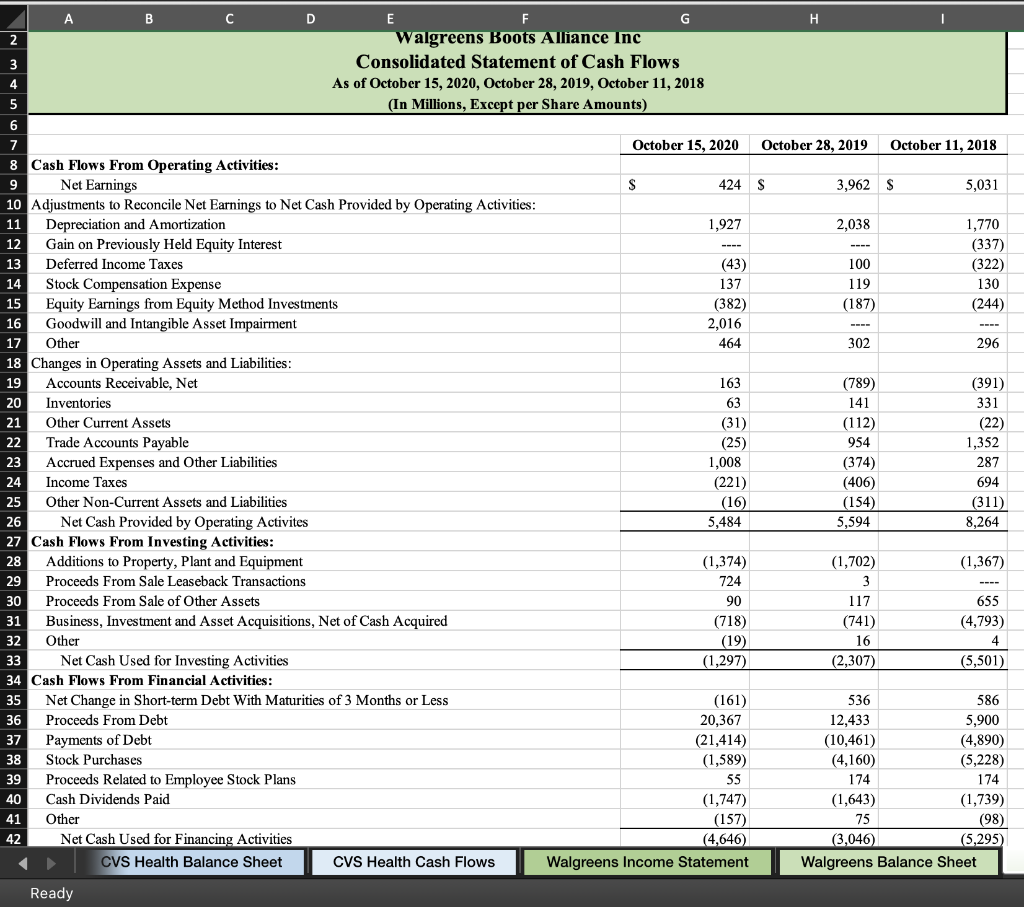This screenshot has width=1024, height=907.
Task: Click the right sheet navigation arrow
Action: click(x=50, y=861)
